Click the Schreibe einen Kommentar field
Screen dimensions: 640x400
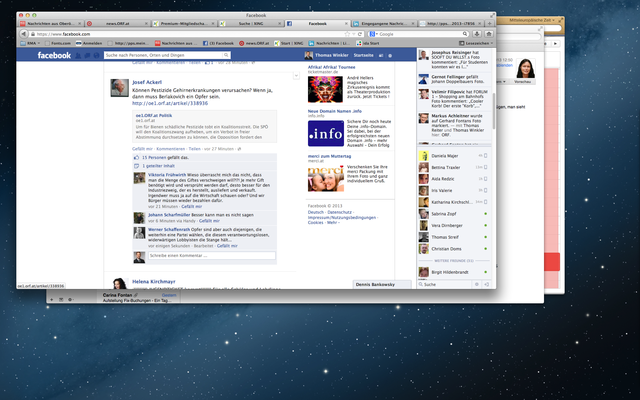(x=211, y=256)
